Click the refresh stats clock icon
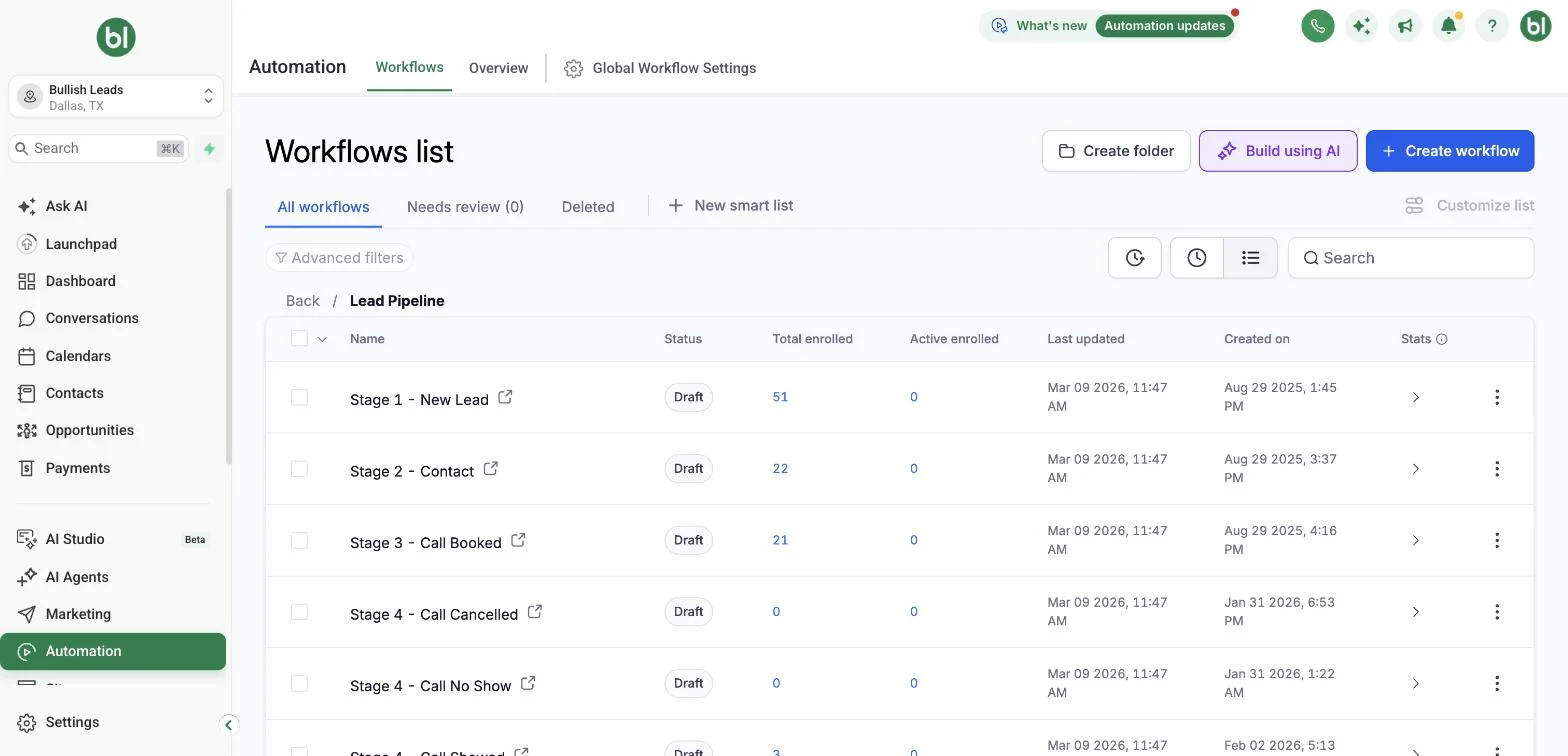The image size is (1568, 756). 1135,258
